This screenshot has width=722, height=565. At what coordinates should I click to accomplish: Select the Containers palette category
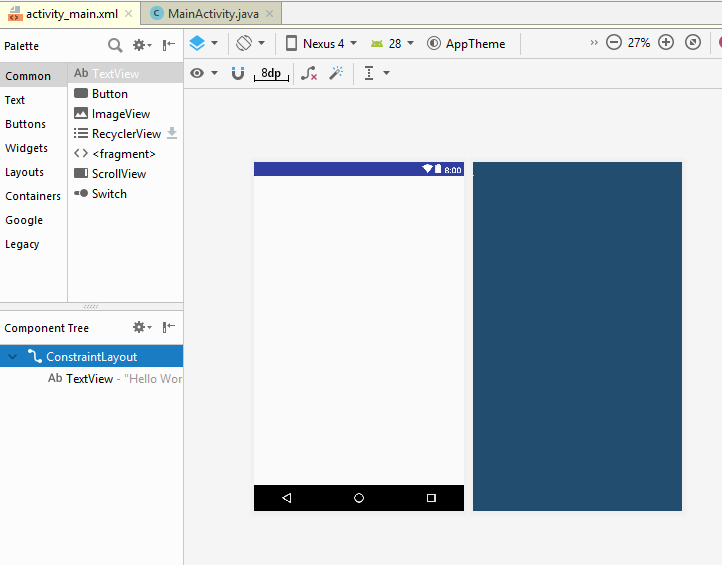tap(33, 196)
